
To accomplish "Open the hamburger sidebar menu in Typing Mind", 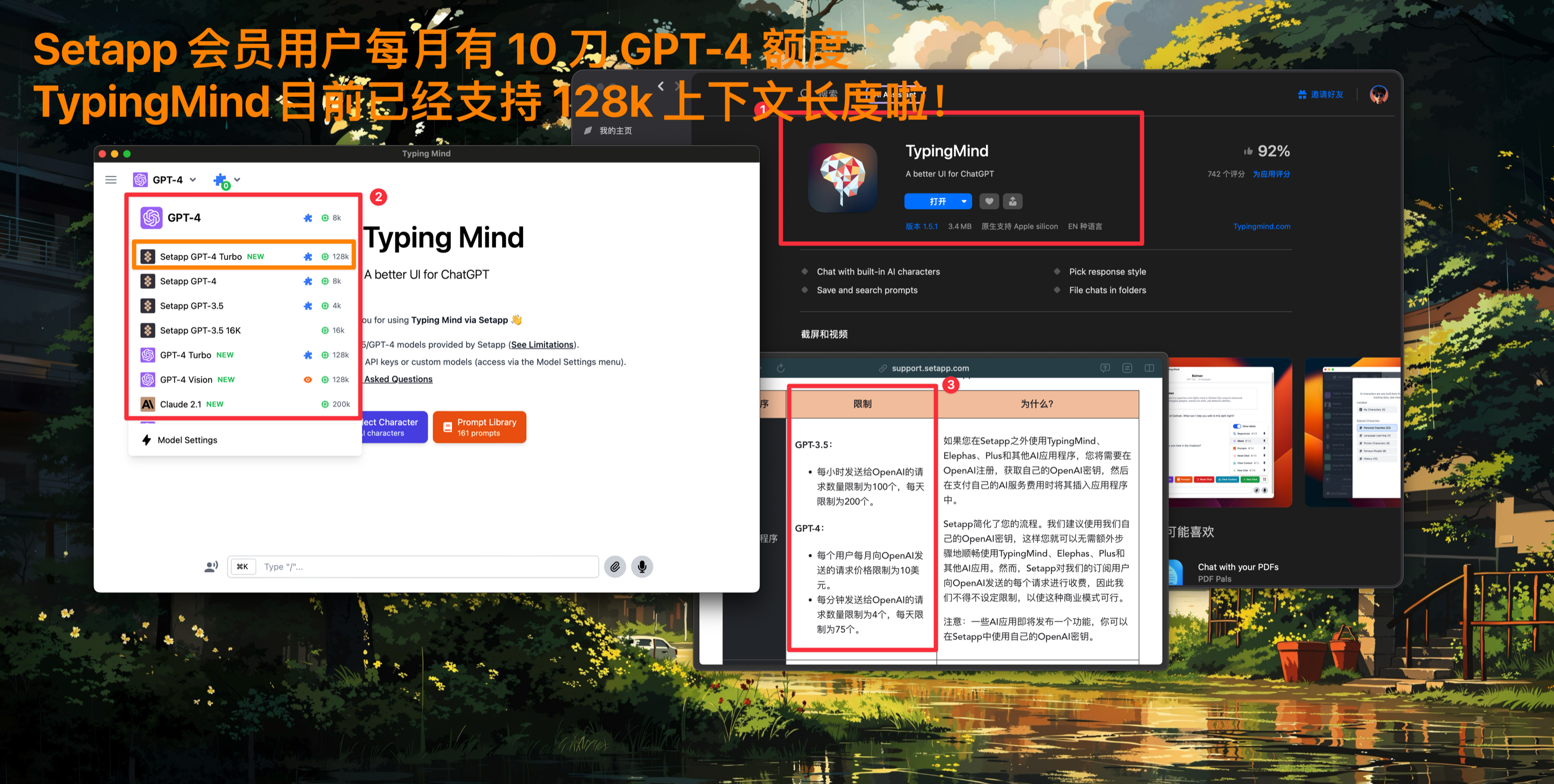I will 111,180.
